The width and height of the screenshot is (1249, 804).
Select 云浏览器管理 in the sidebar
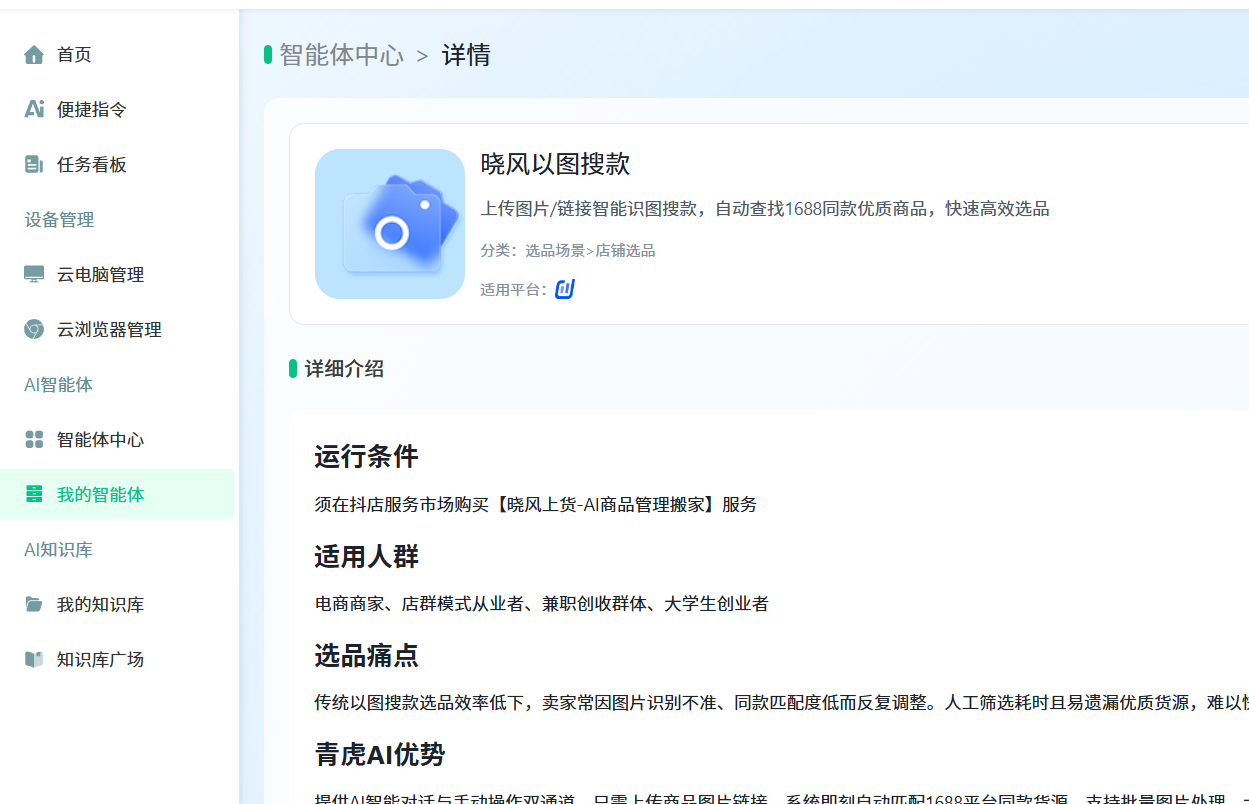[117, 329]
